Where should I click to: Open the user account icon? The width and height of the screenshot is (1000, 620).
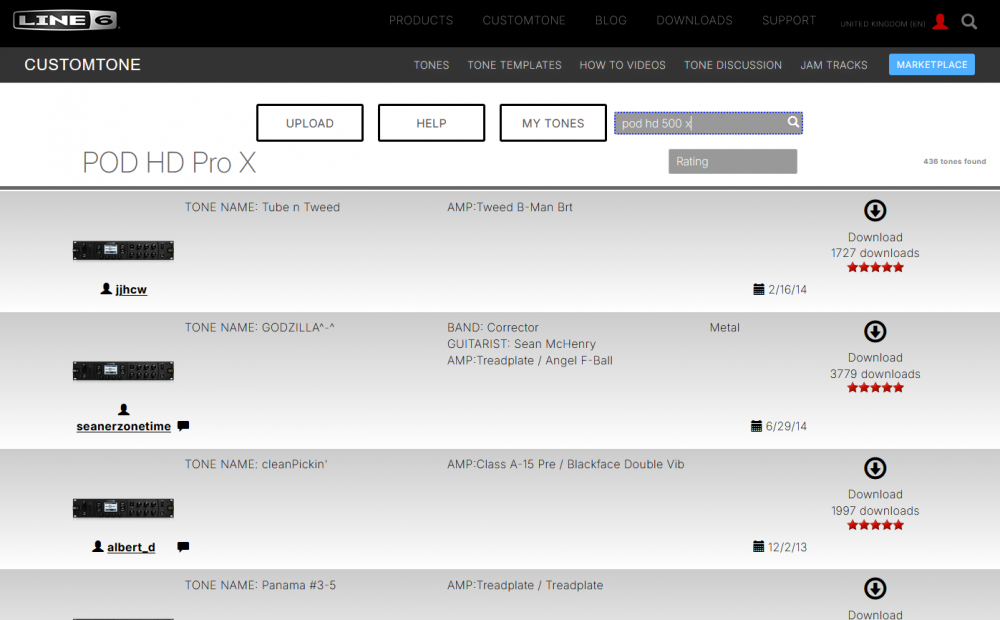[x=939, y=22]
